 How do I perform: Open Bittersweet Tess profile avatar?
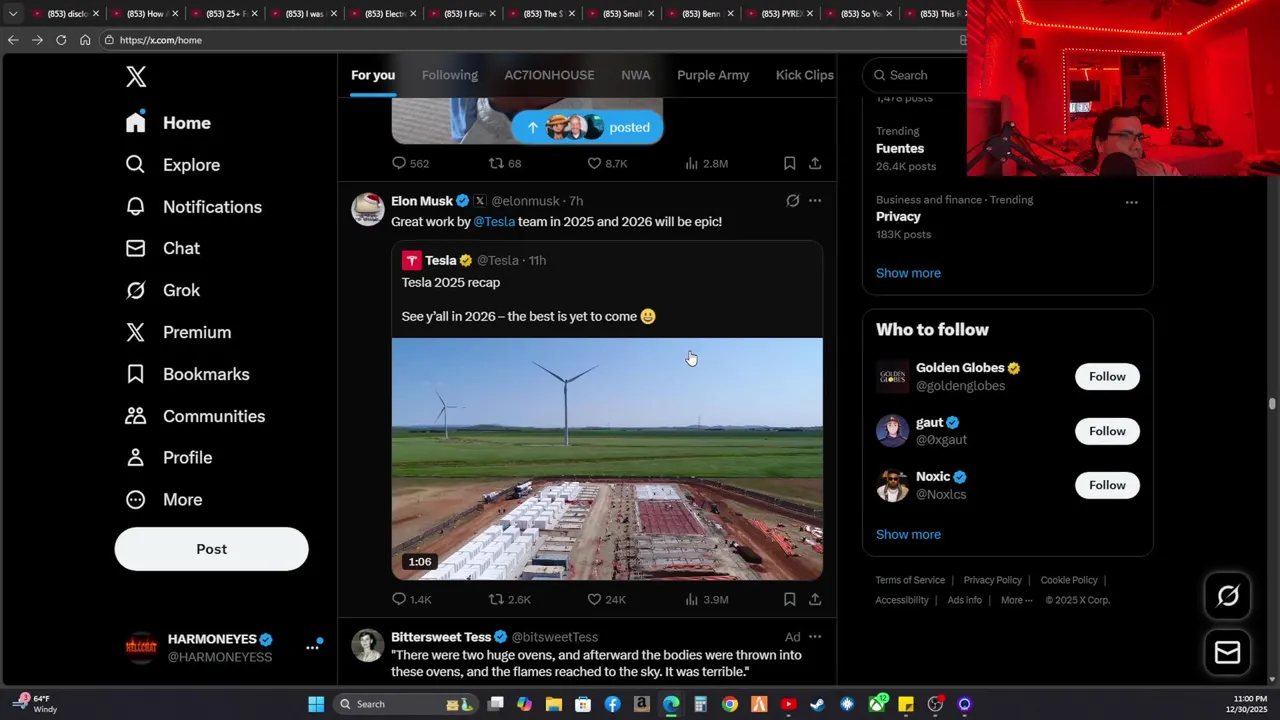(x=367, y=645)
